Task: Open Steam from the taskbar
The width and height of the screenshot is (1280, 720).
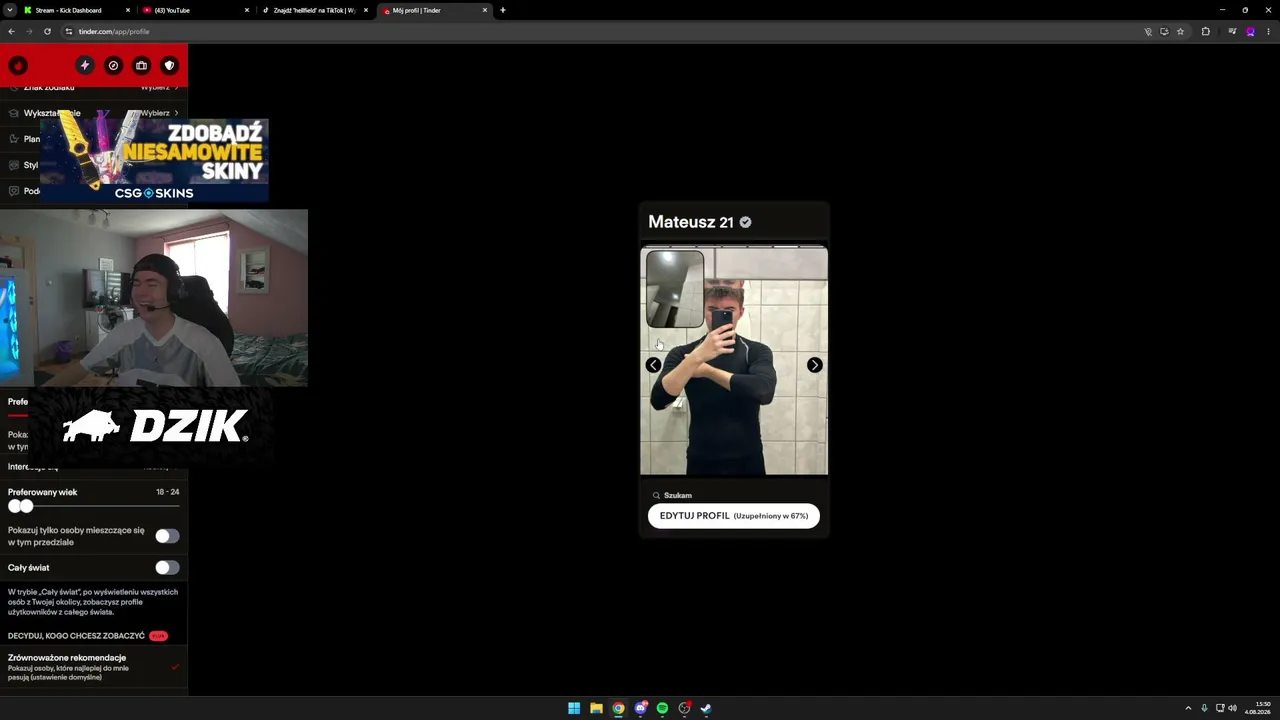Action: (x=706, y=708)
